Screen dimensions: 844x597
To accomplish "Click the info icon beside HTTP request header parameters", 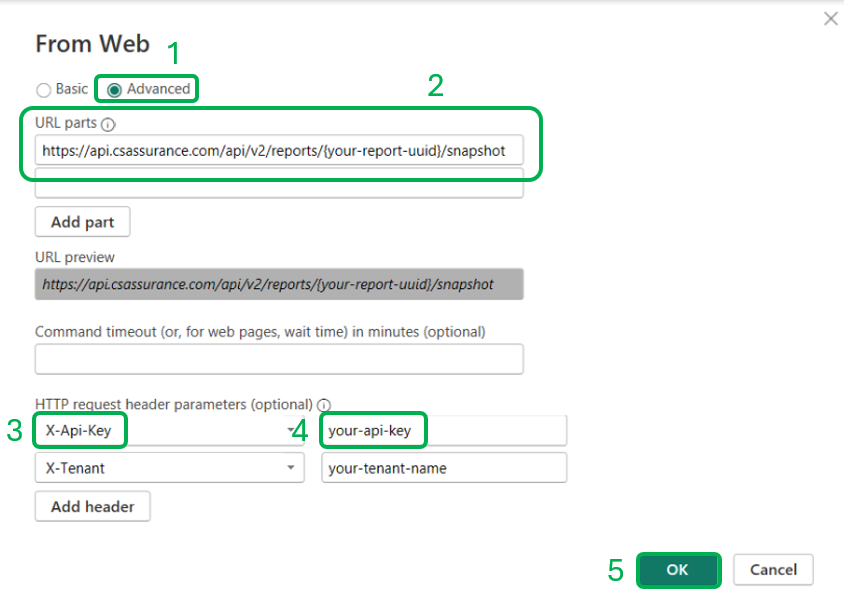I will point(323,405).
